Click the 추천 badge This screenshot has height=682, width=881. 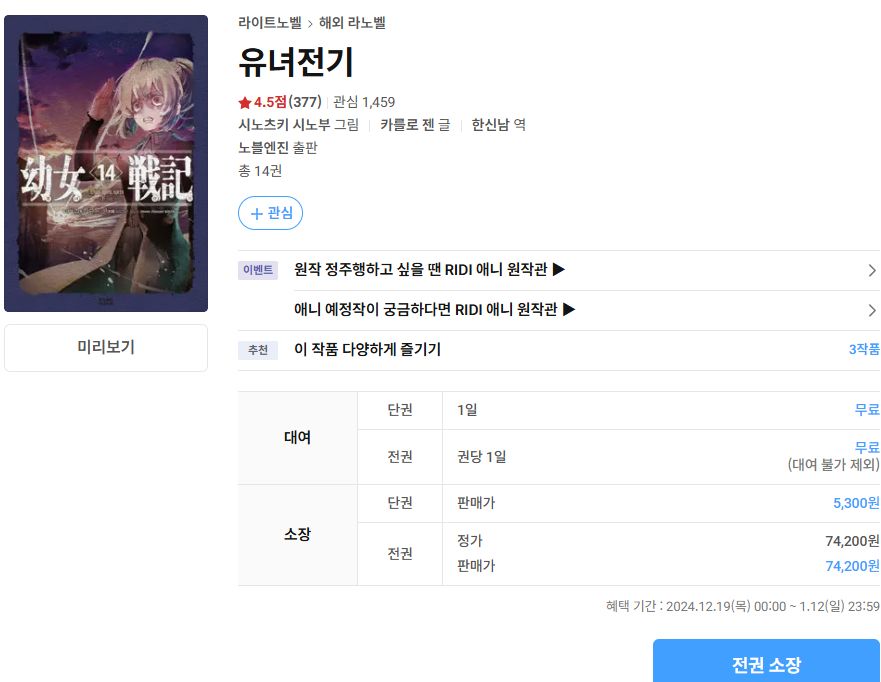258,350
